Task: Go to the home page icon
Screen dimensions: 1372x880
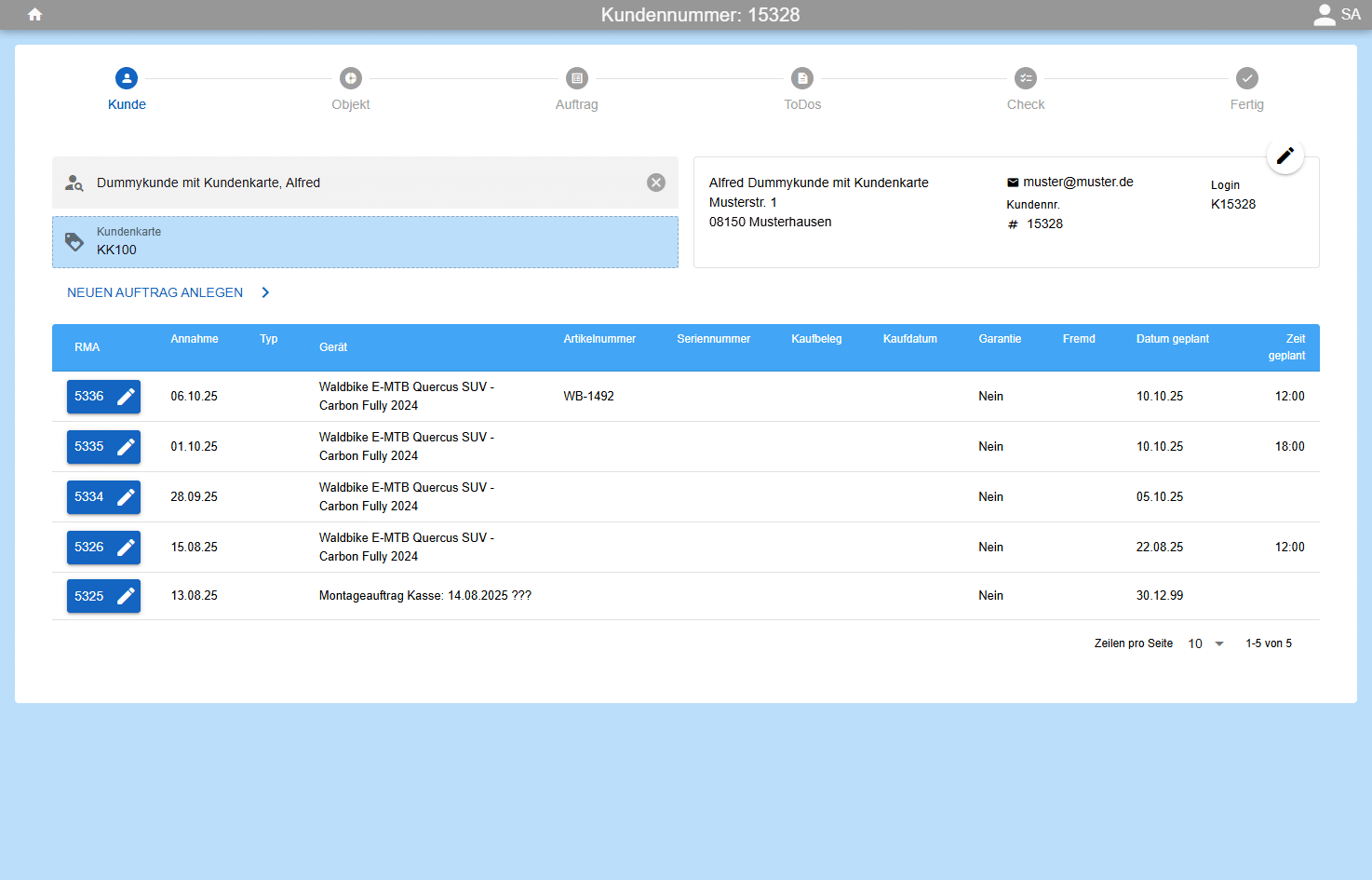Action: coord(35,15)
